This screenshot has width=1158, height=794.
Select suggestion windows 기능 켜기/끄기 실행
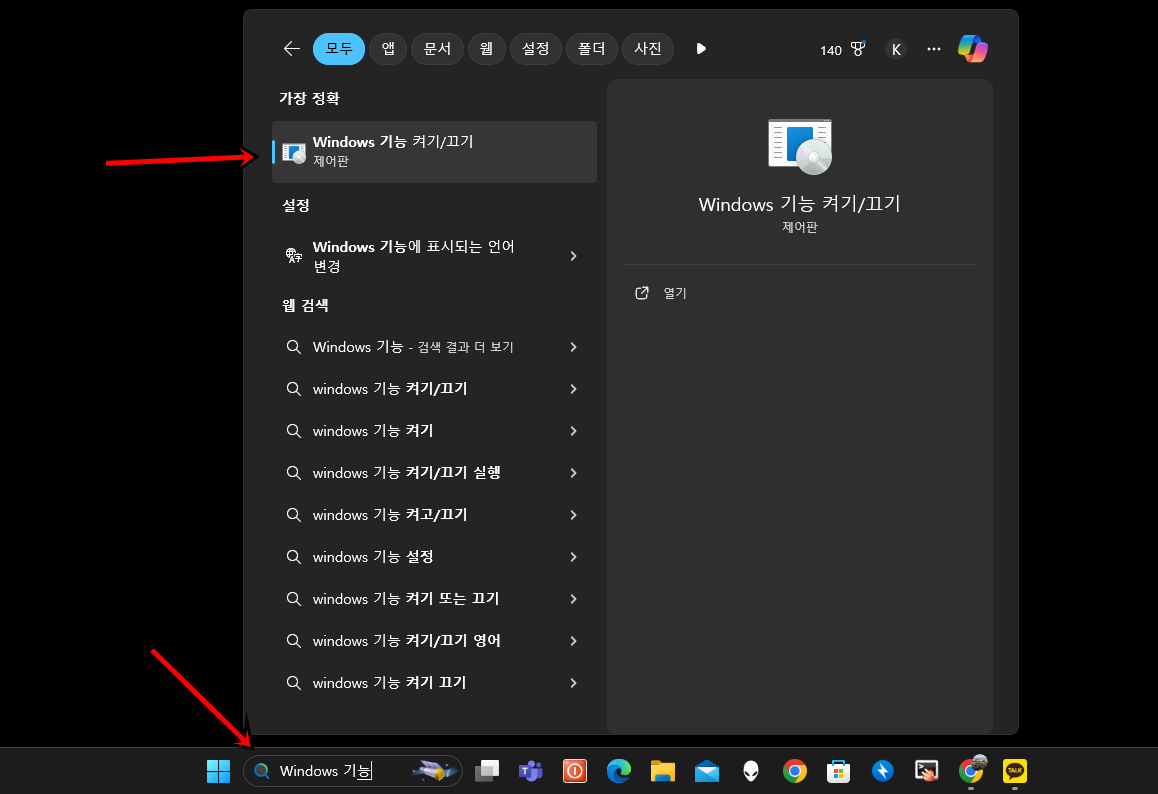point(434,473)
